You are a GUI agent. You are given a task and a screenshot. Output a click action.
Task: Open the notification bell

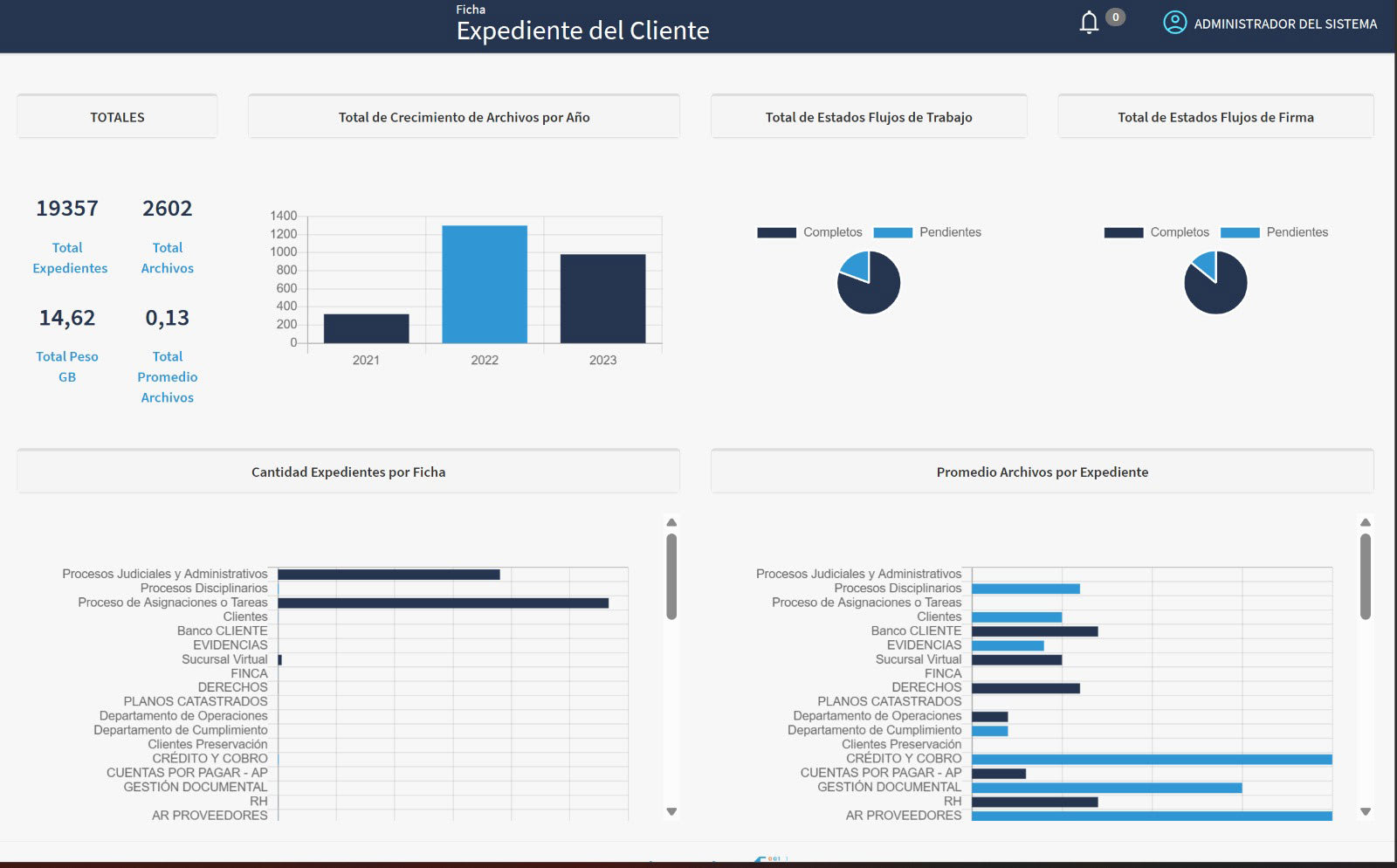[1089, 22]
